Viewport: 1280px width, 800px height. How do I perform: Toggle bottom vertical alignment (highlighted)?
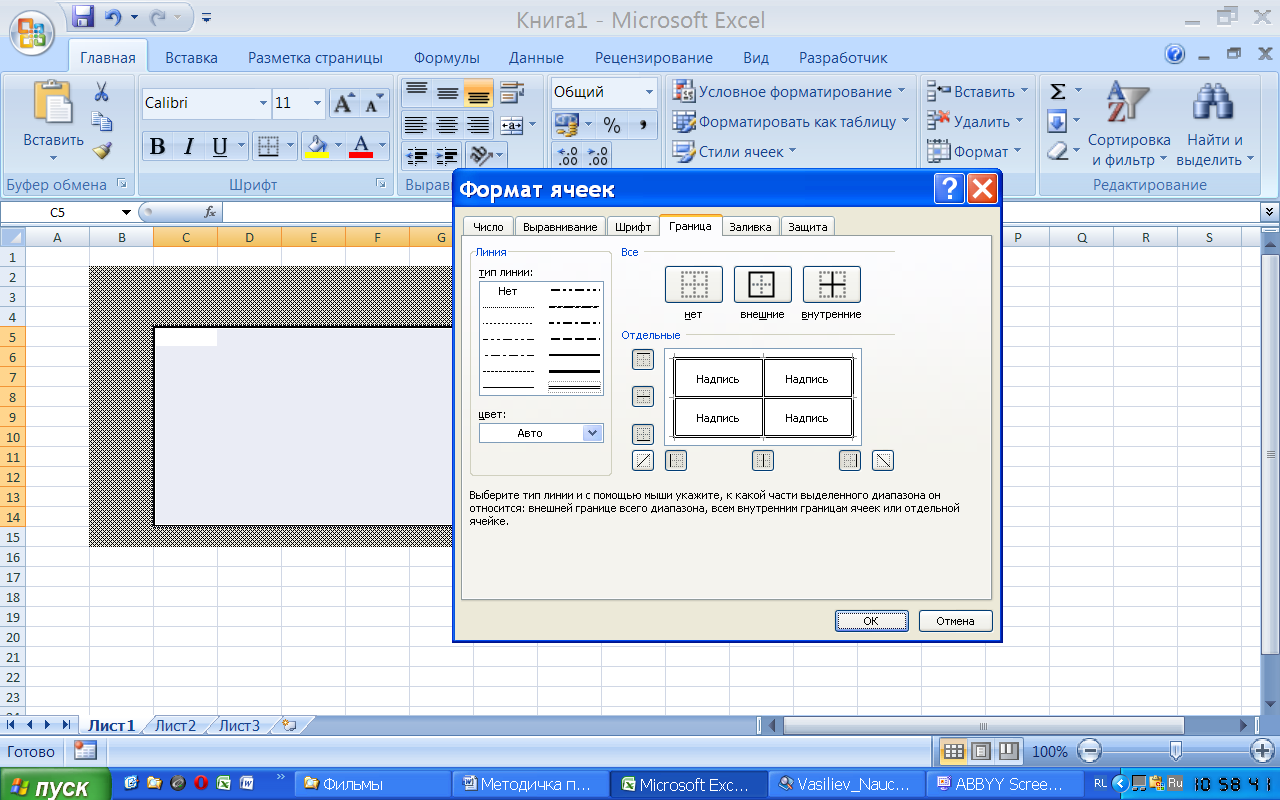(x=478, y=92)
